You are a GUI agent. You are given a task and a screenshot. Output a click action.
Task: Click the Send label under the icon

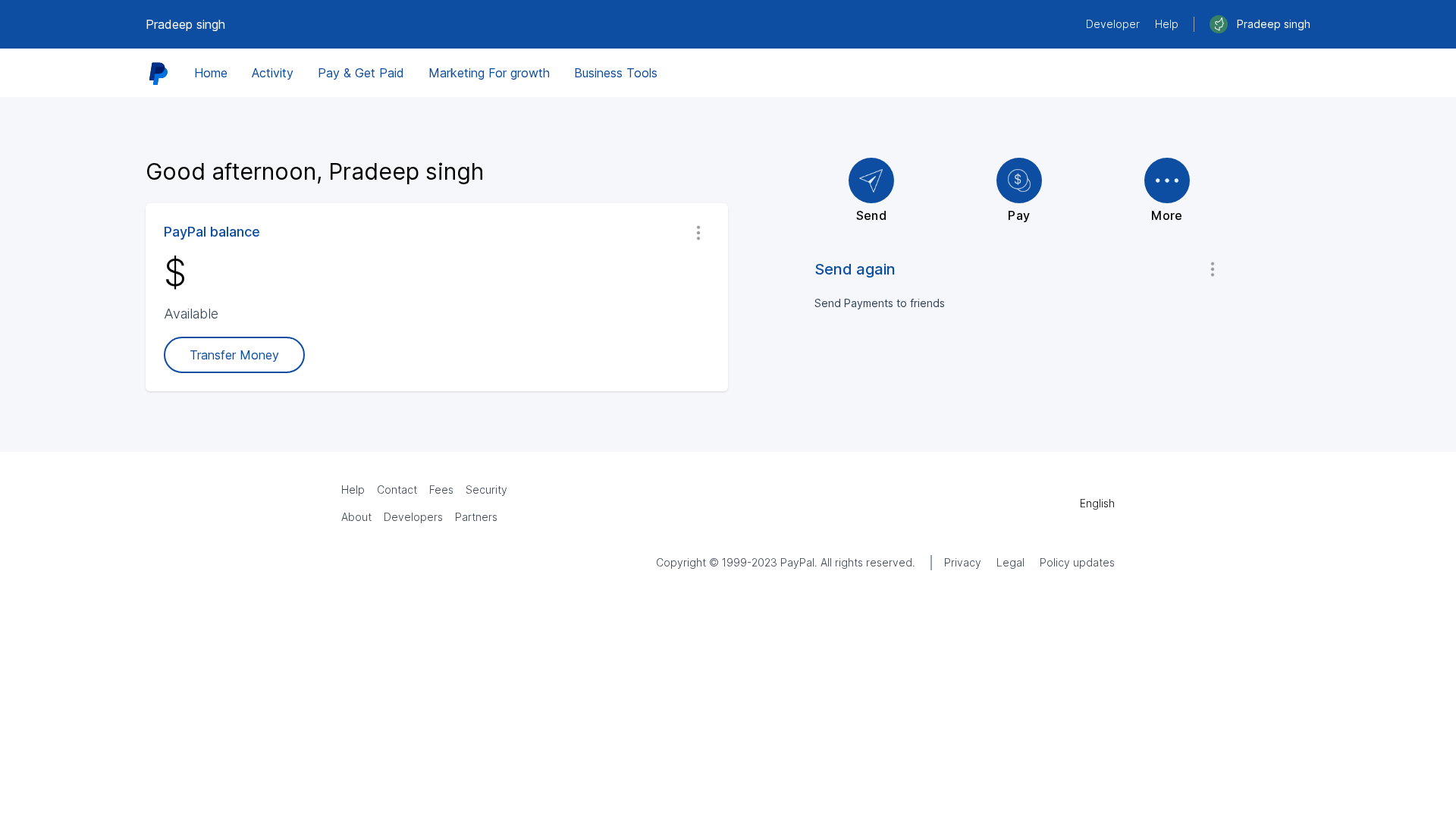coord(871,216)
